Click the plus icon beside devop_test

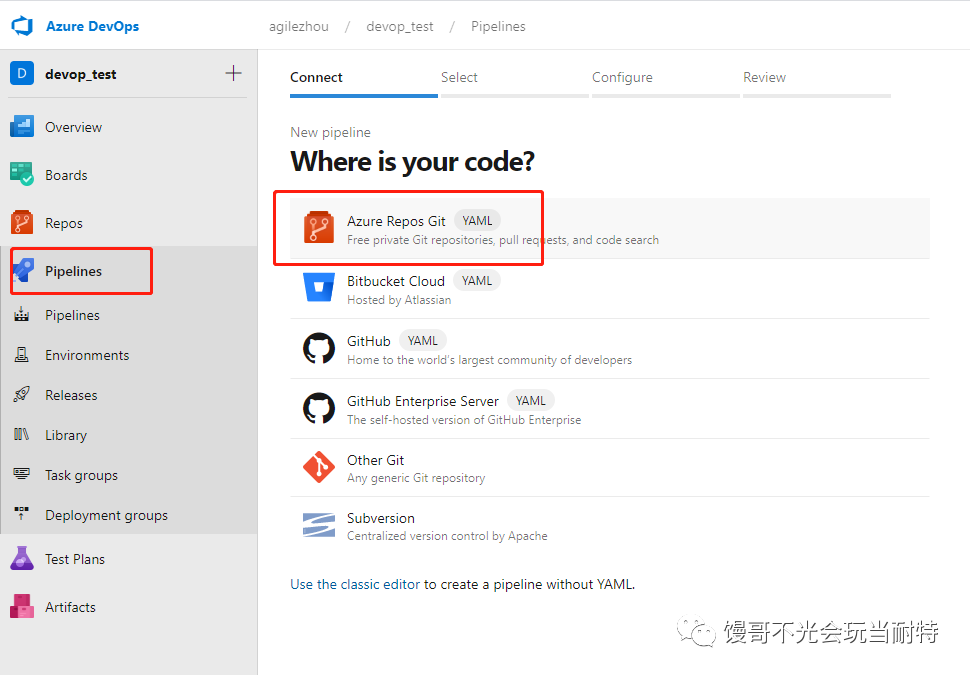point(233,73)
